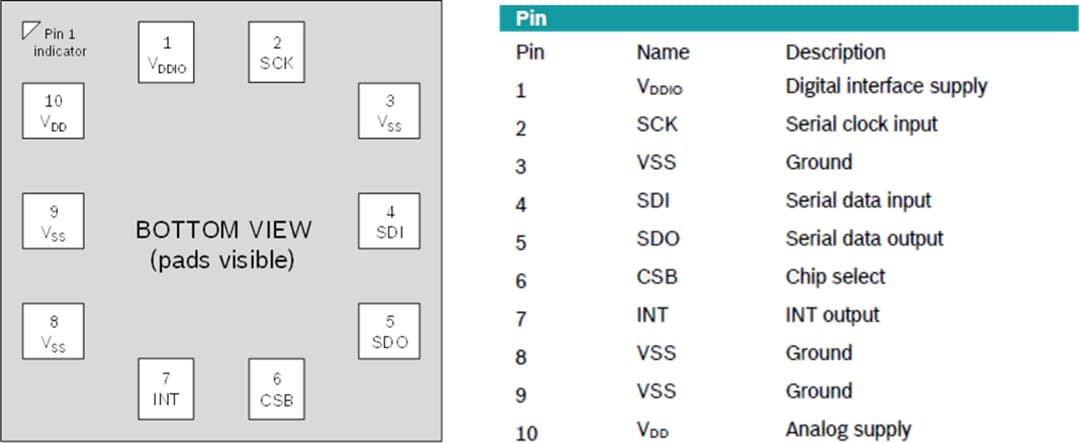Screen dimensions: 1080x443
Task: Select the INT output description text
Action: click(x=832, y=315)
